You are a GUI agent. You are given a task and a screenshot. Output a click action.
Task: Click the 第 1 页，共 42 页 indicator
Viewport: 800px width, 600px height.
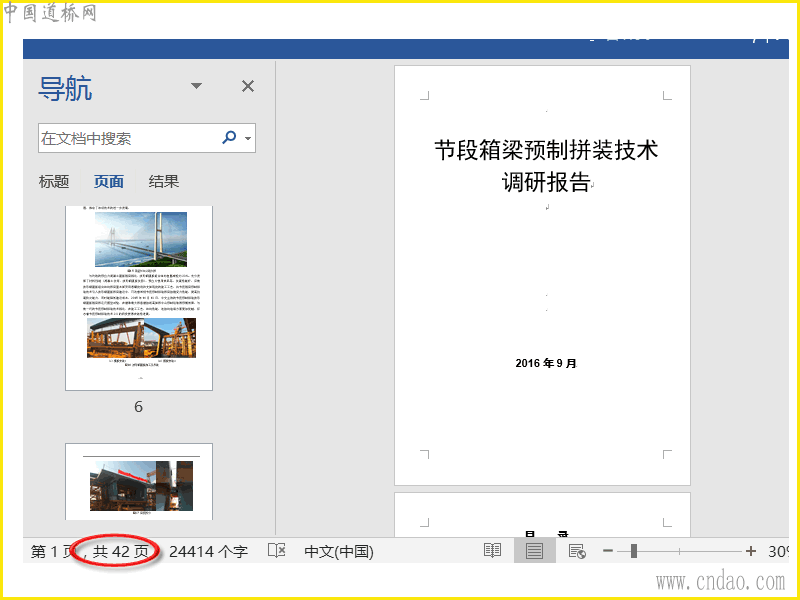click(90, 552)
